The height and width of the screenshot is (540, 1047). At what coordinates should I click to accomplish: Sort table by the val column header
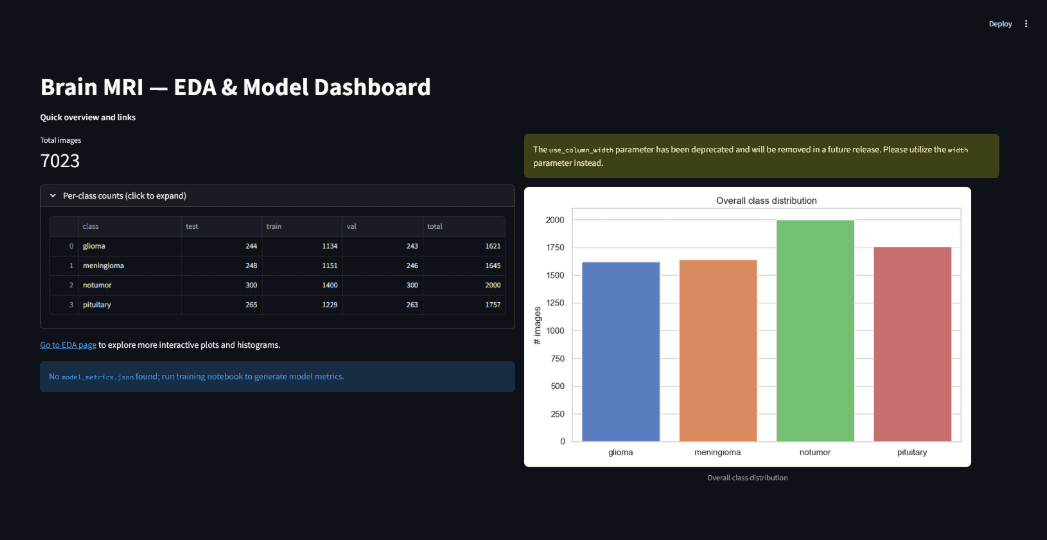383,227
